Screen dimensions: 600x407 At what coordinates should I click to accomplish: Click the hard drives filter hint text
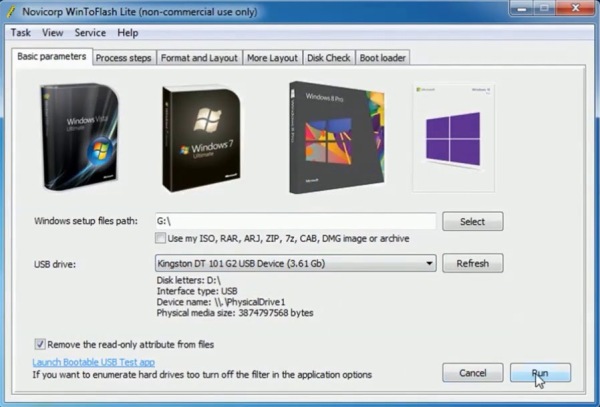(x=202, y=374)
